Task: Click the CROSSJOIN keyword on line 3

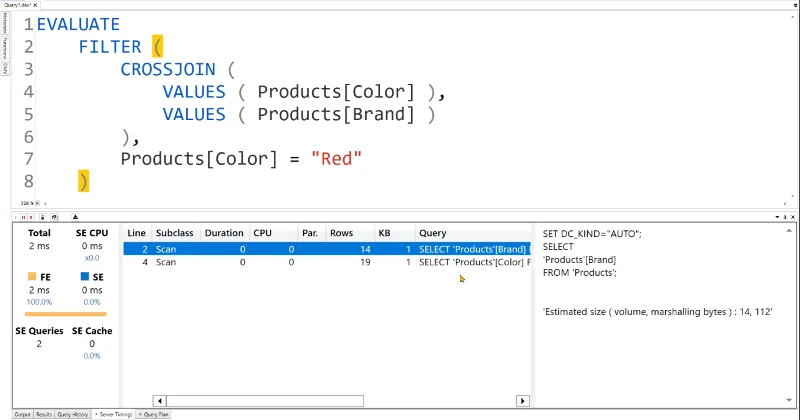Action: pos(168,69)
